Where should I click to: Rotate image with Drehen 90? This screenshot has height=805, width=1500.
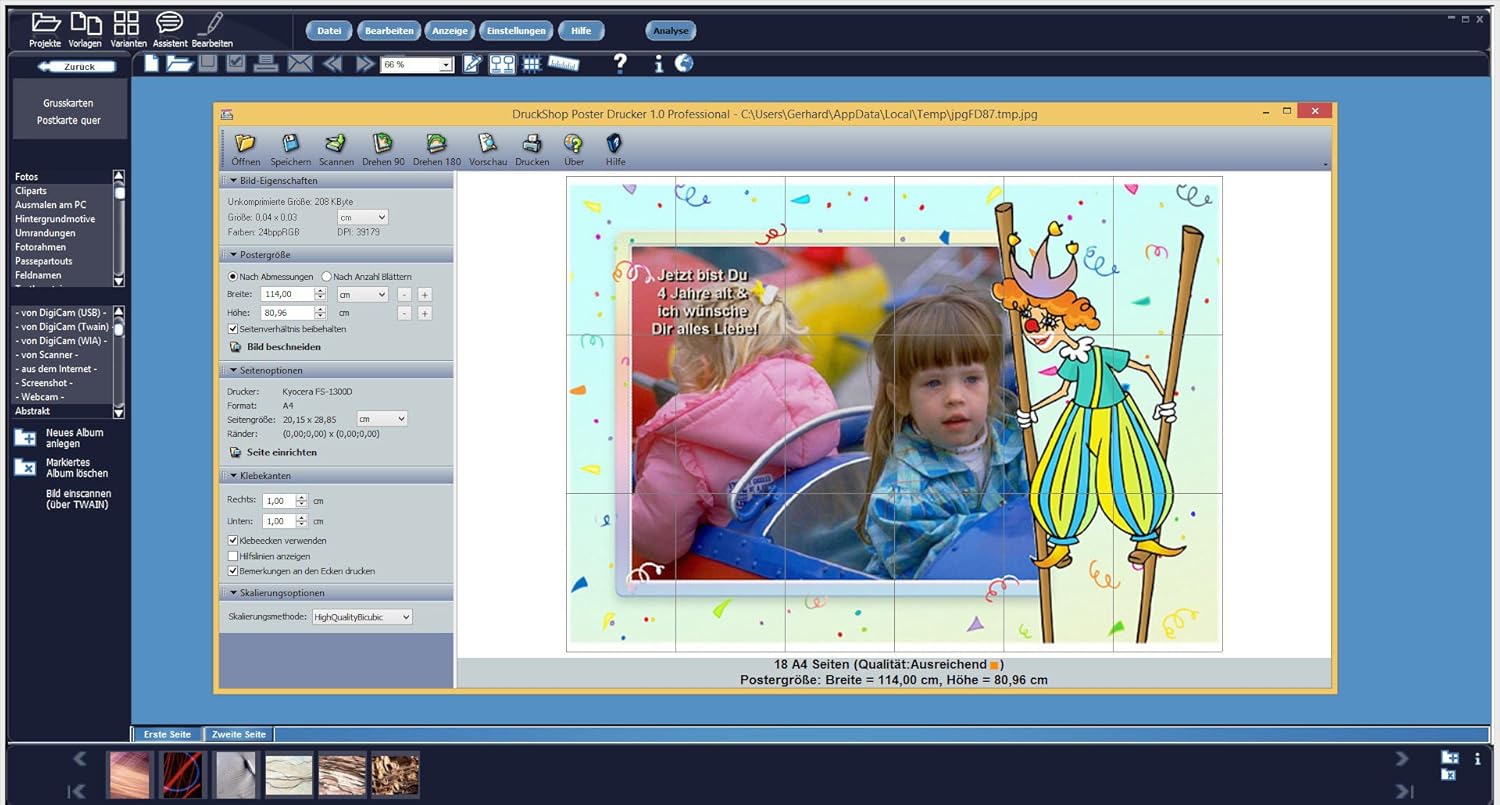pos(383,145)
